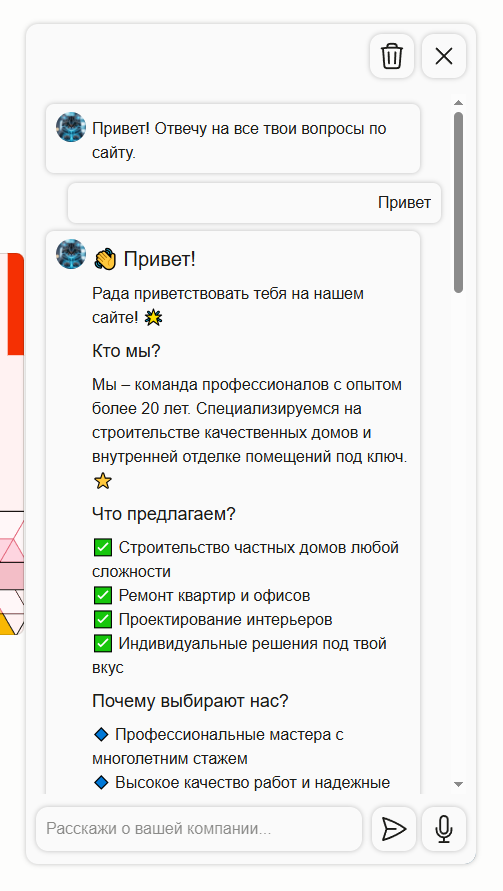Select the heading 'Что предлагаем?'

tap(164, 514)
